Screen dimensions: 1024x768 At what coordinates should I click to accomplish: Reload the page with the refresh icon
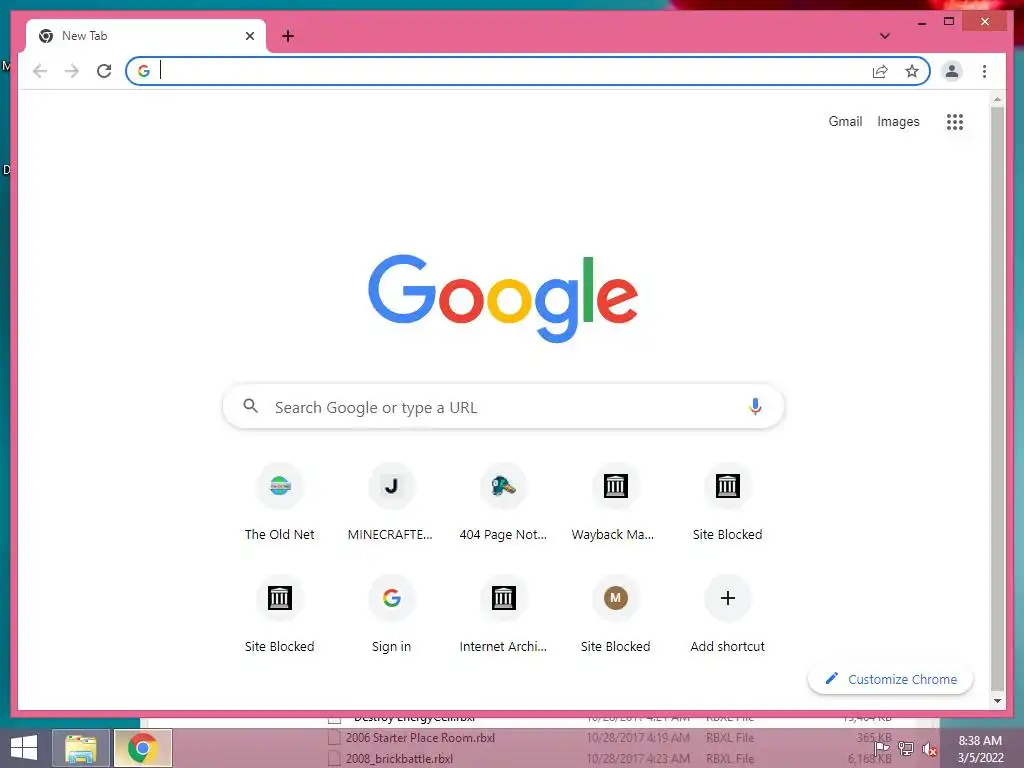pos(104,71)
